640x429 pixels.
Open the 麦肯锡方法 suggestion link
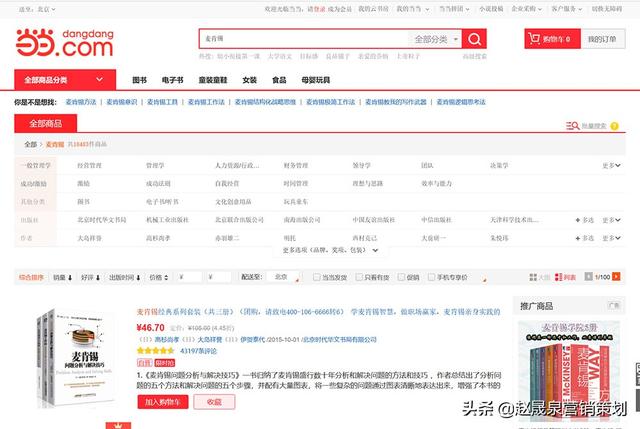click(x=81, y=102)
